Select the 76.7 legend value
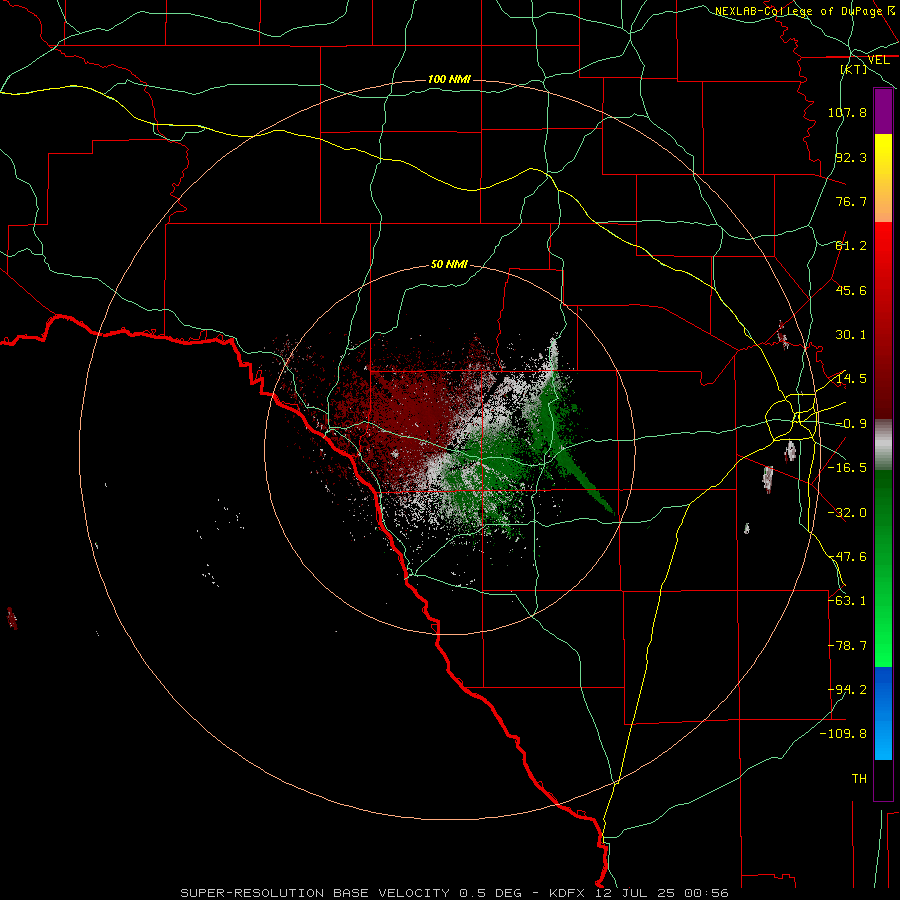 (851, 201)
